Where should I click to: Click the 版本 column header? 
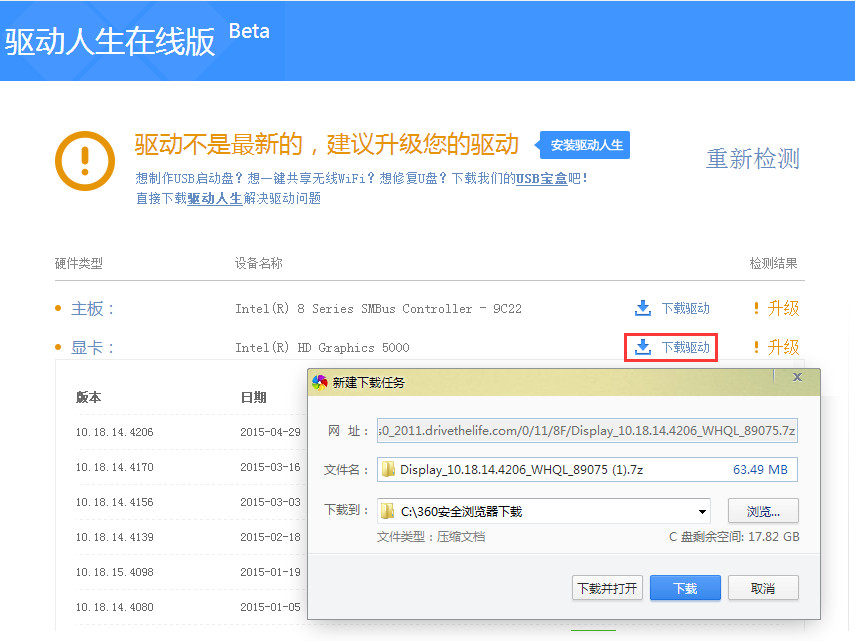(87, 396)
